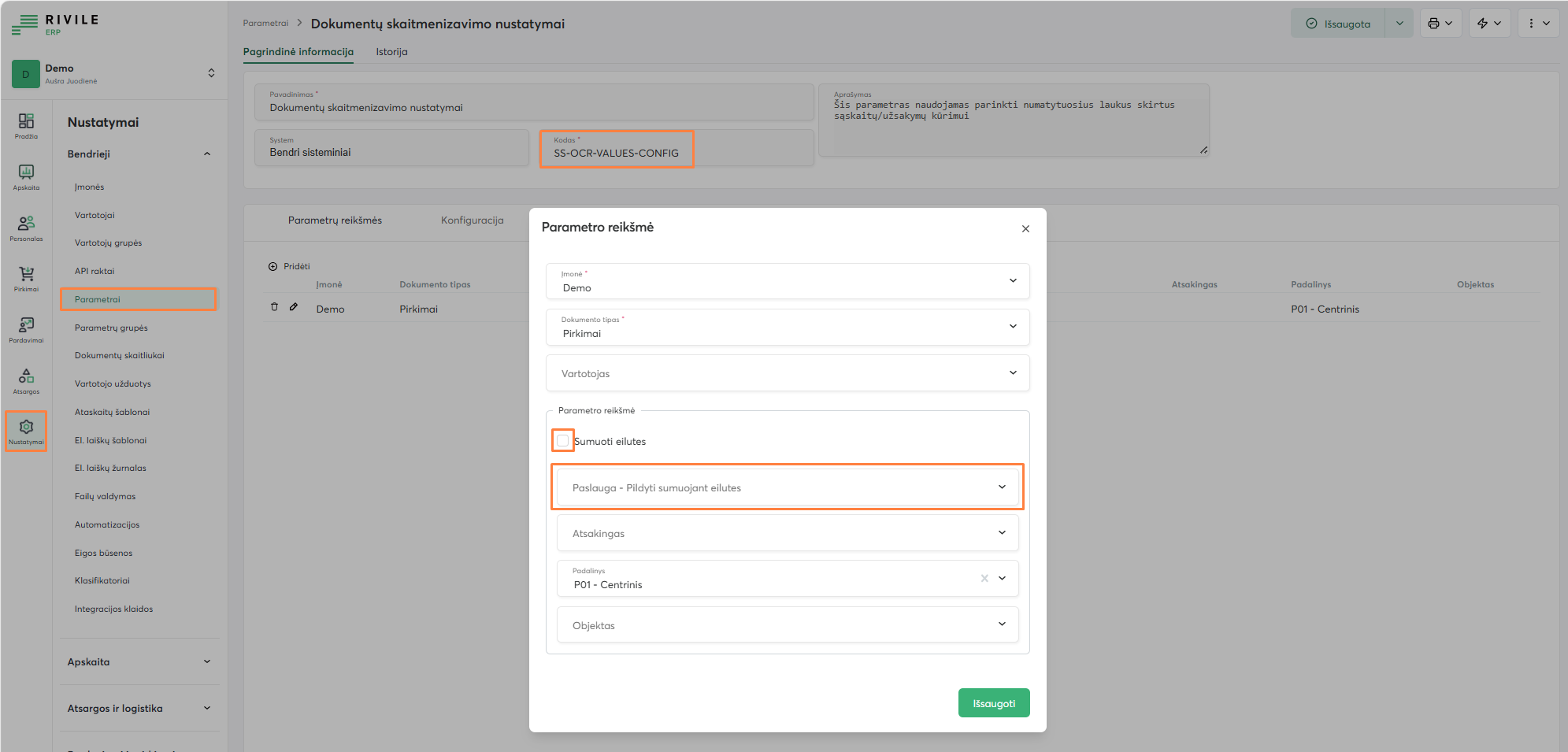This screenshot has height=752, width=1568.
Task: Open the Dokumento tipas dropdown
Action: click(788, 327)
